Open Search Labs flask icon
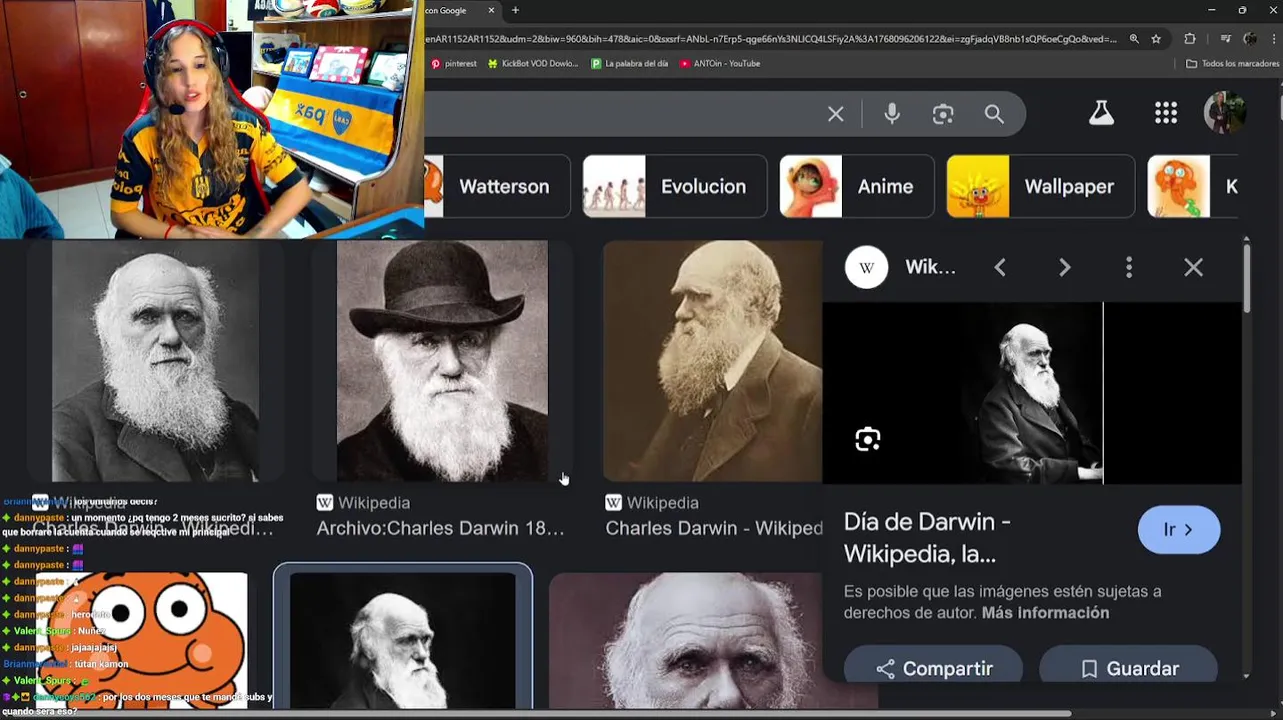 pos(1101,113)
